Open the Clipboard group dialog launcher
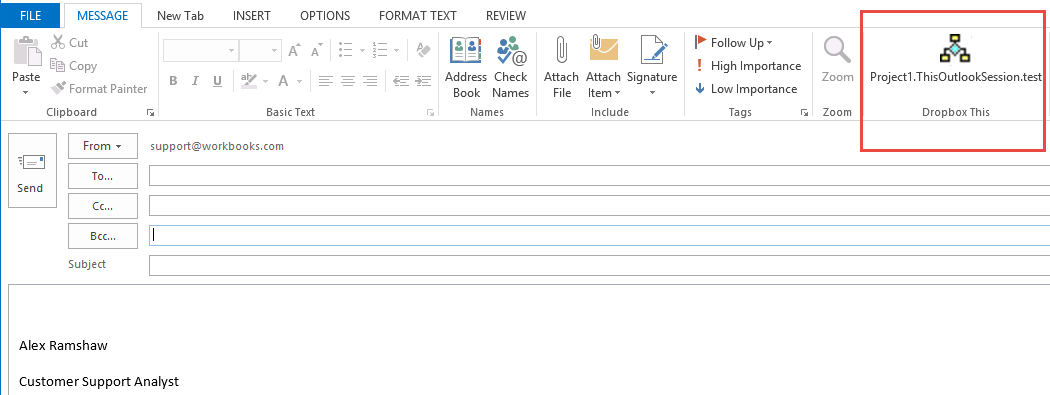The width and height of the screenshot is (1050, 395). click(150, 113)
